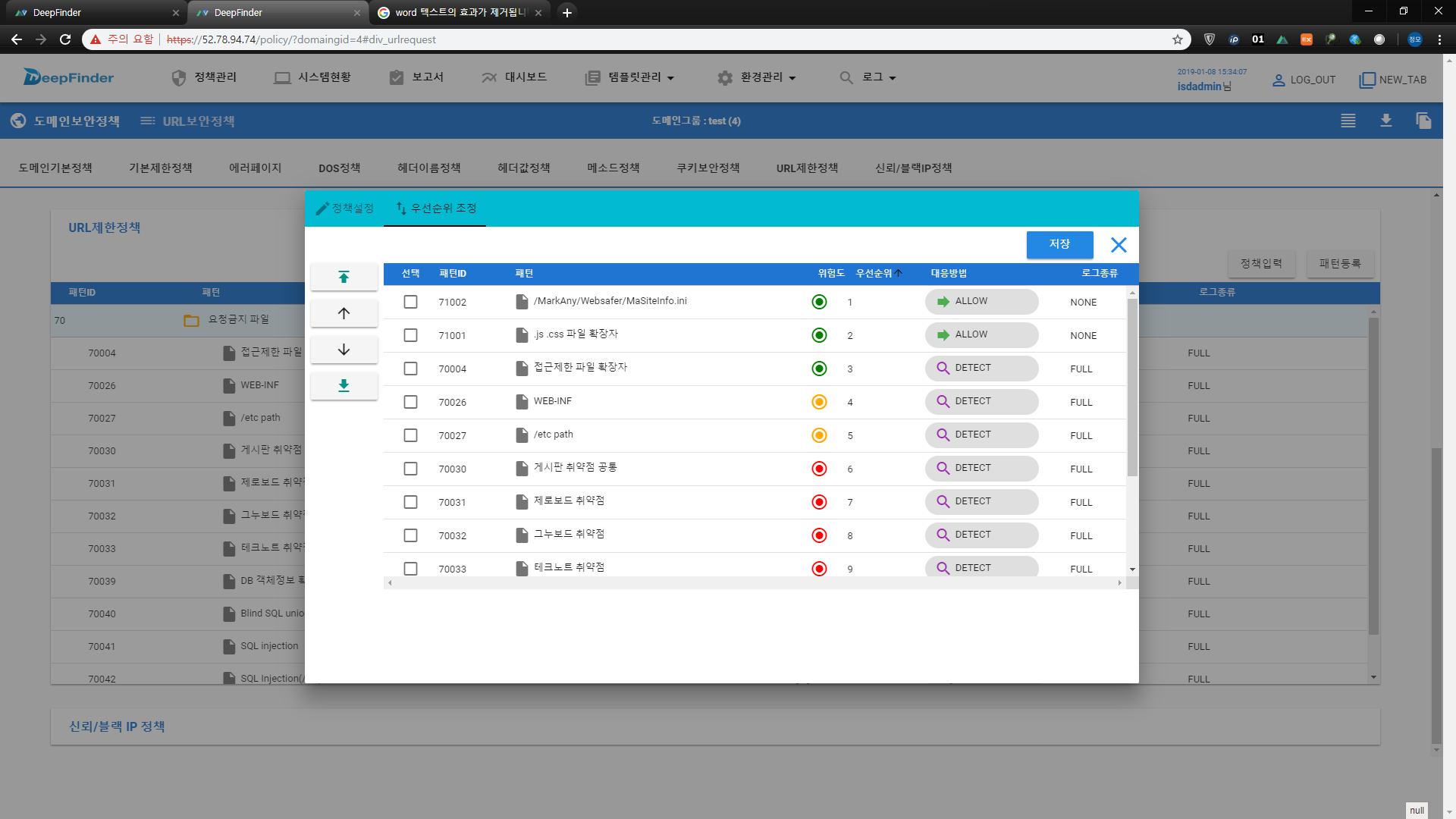Click the move-up priority arrow icon

coord(343,313)
